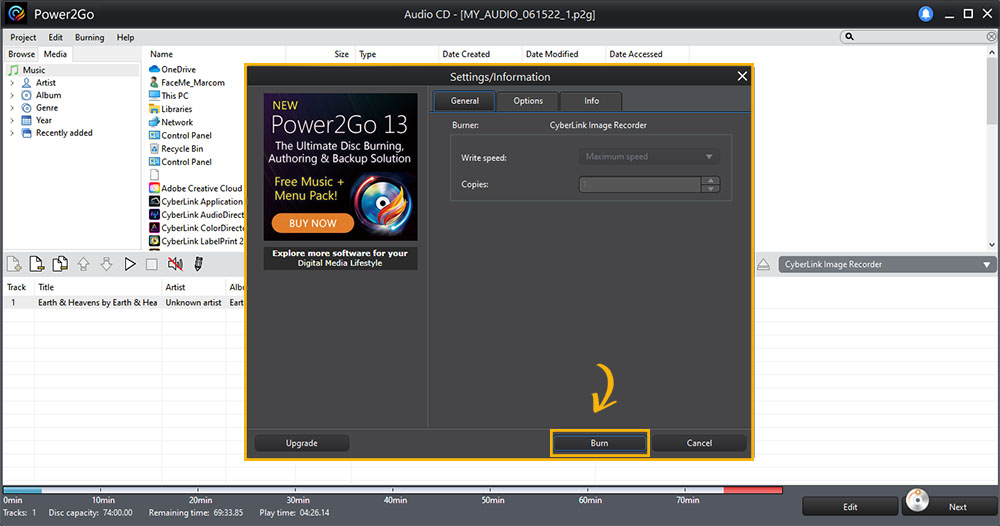Expand the Year tree node
The height and width of the screenshot is (526, 1000).
click(11, 121)
